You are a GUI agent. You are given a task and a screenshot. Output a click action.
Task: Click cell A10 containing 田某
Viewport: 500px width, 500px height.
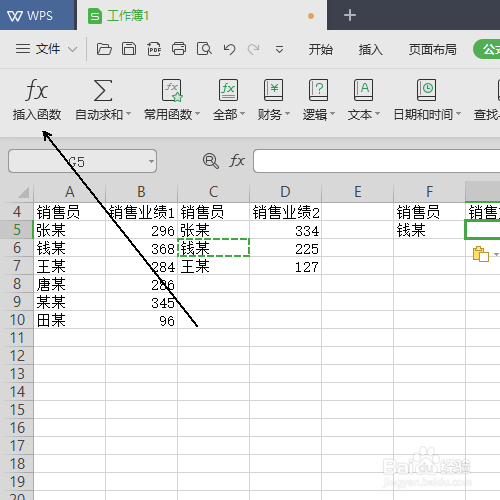[69, 320]
